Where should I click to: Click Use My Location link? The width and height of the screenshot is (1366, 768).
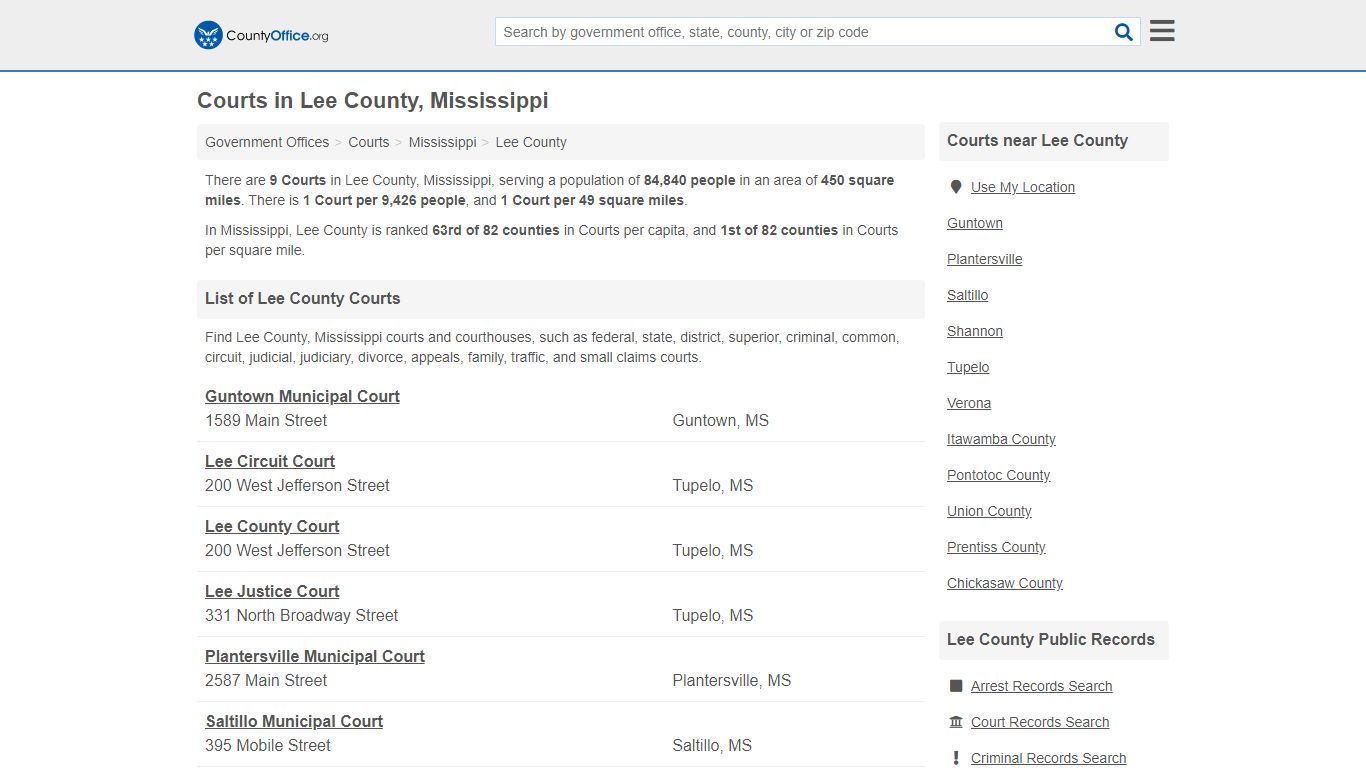(1023, 187)
